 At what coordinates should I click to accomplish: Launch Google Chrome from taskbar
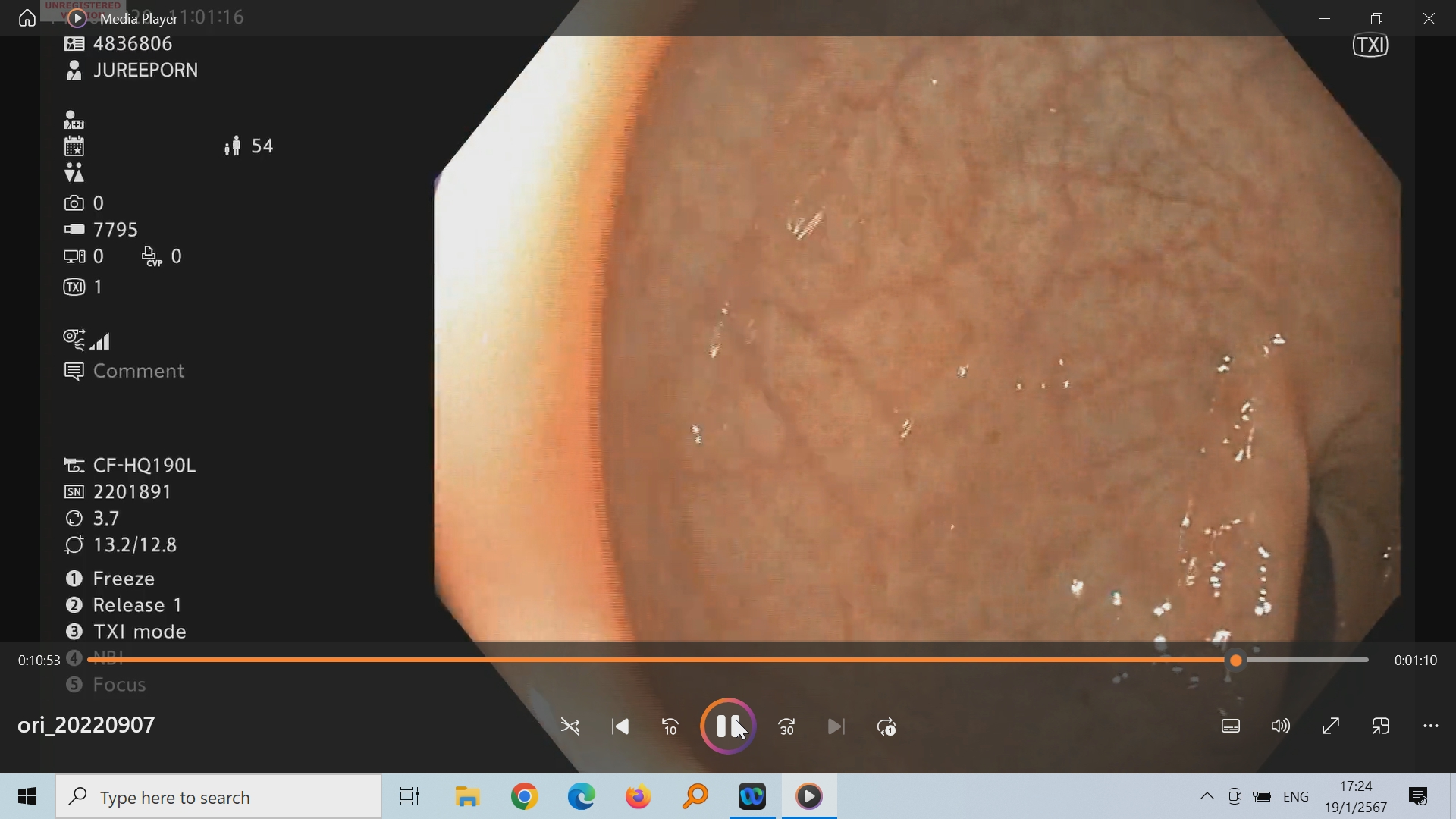[x=525, y=797]
